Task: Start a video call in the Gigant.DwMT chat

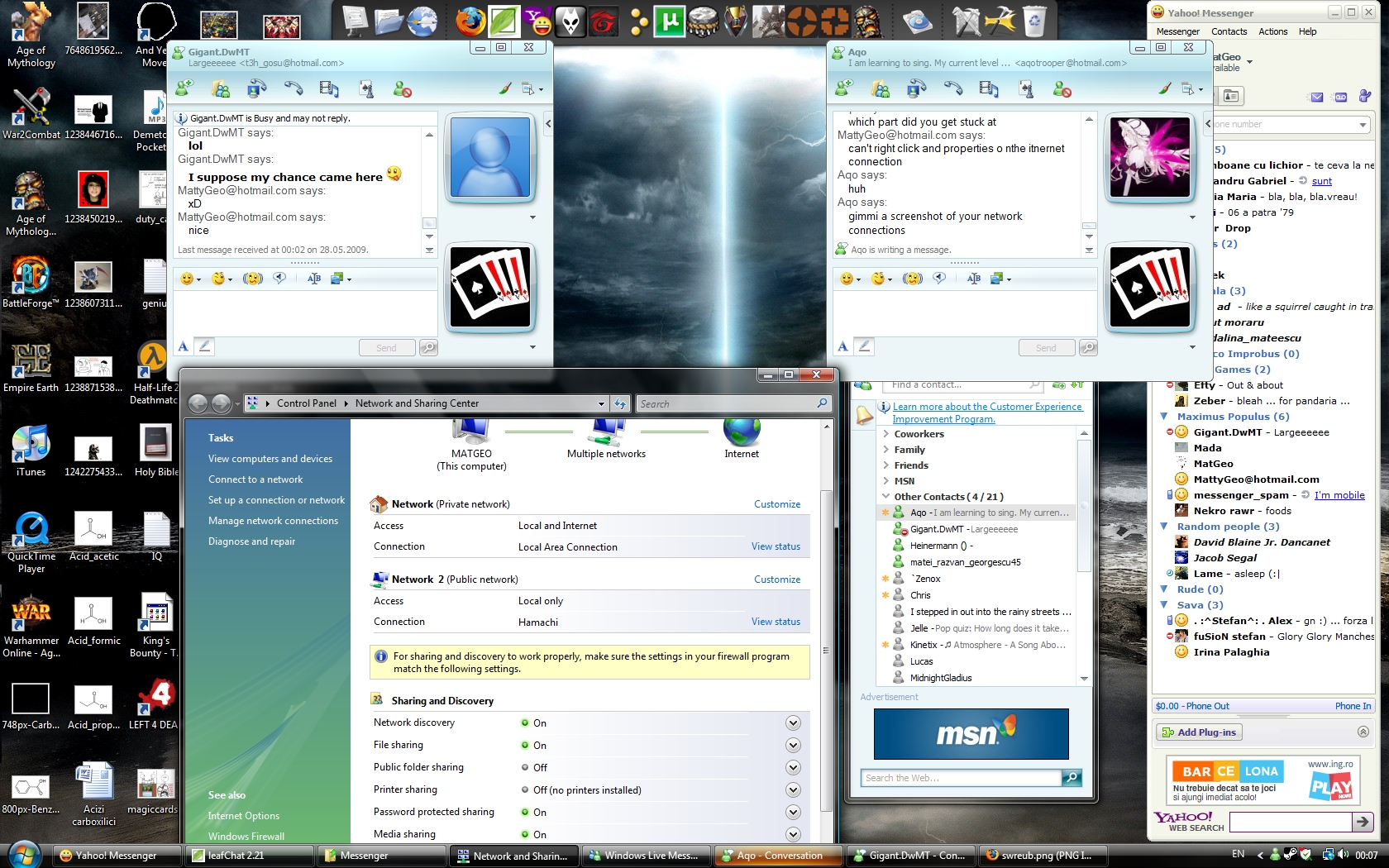Action: click(x=257, y=88)
